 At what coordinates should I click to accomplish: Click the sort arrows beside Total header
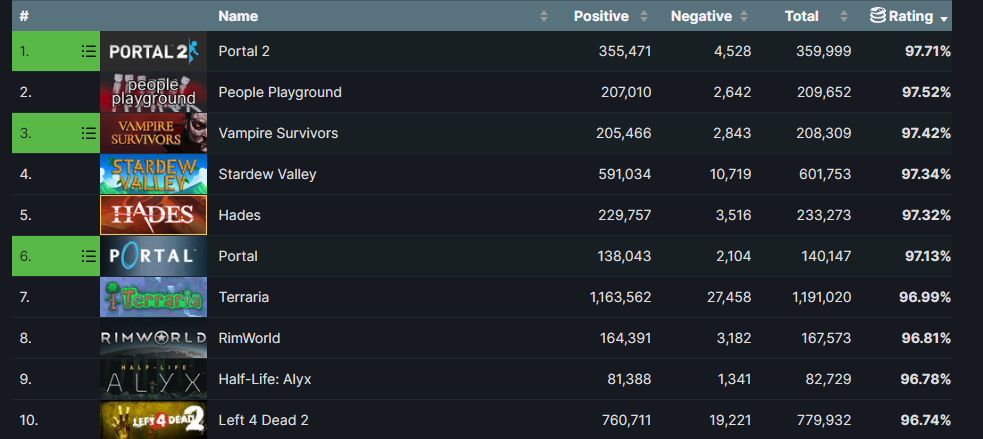click(x=846, y=16)
